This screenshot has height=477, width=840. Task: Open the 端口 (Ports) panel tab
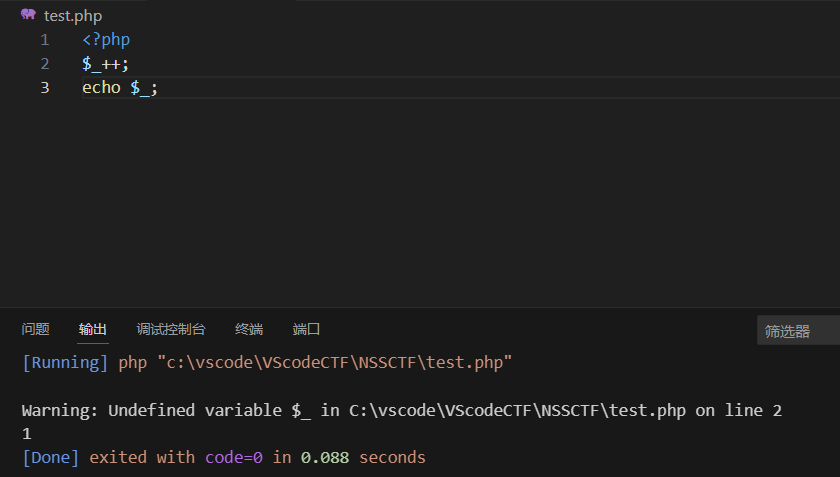click(x=306, y=329)
